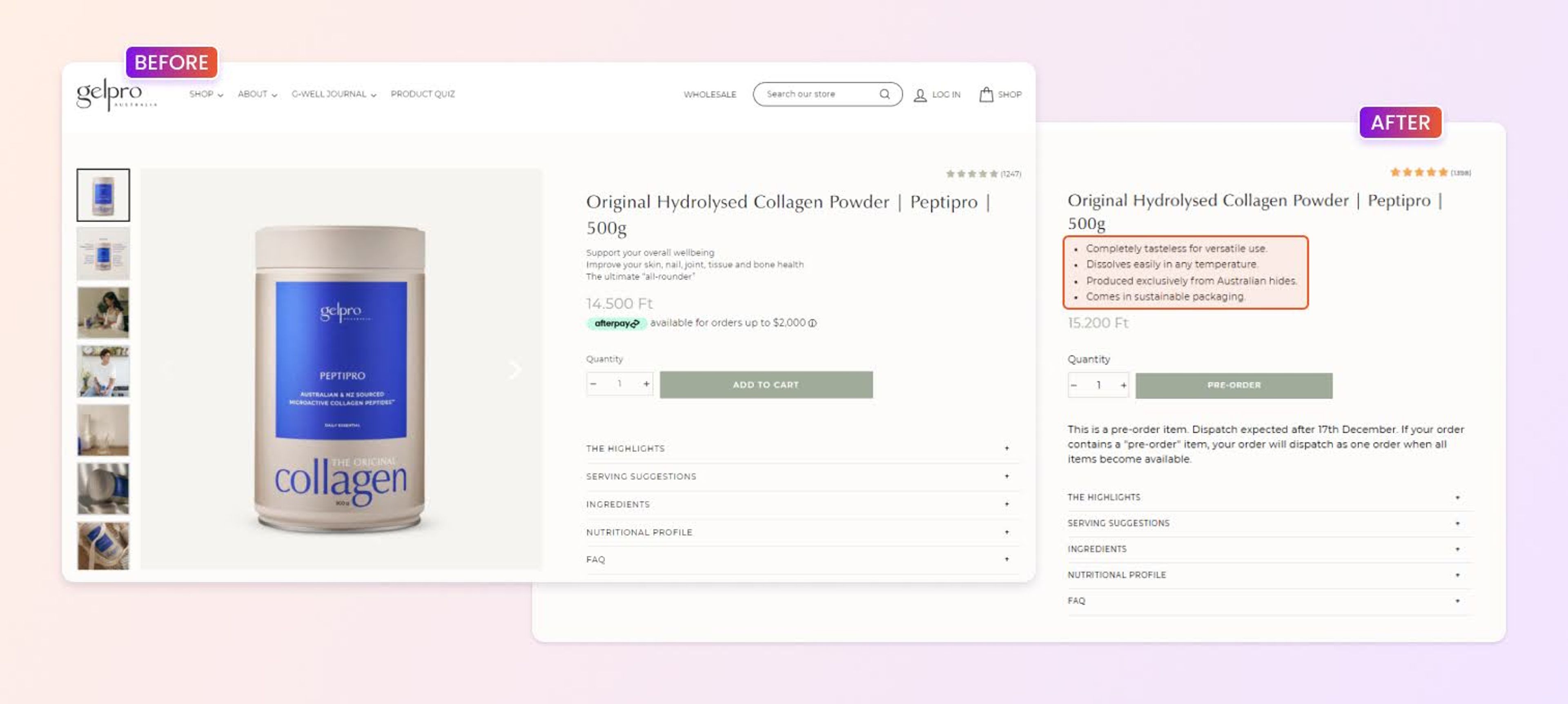Open the LOG IN link
Image resolution: width=1568 pixels, height=704 pixels.
(x=946, y=95)
